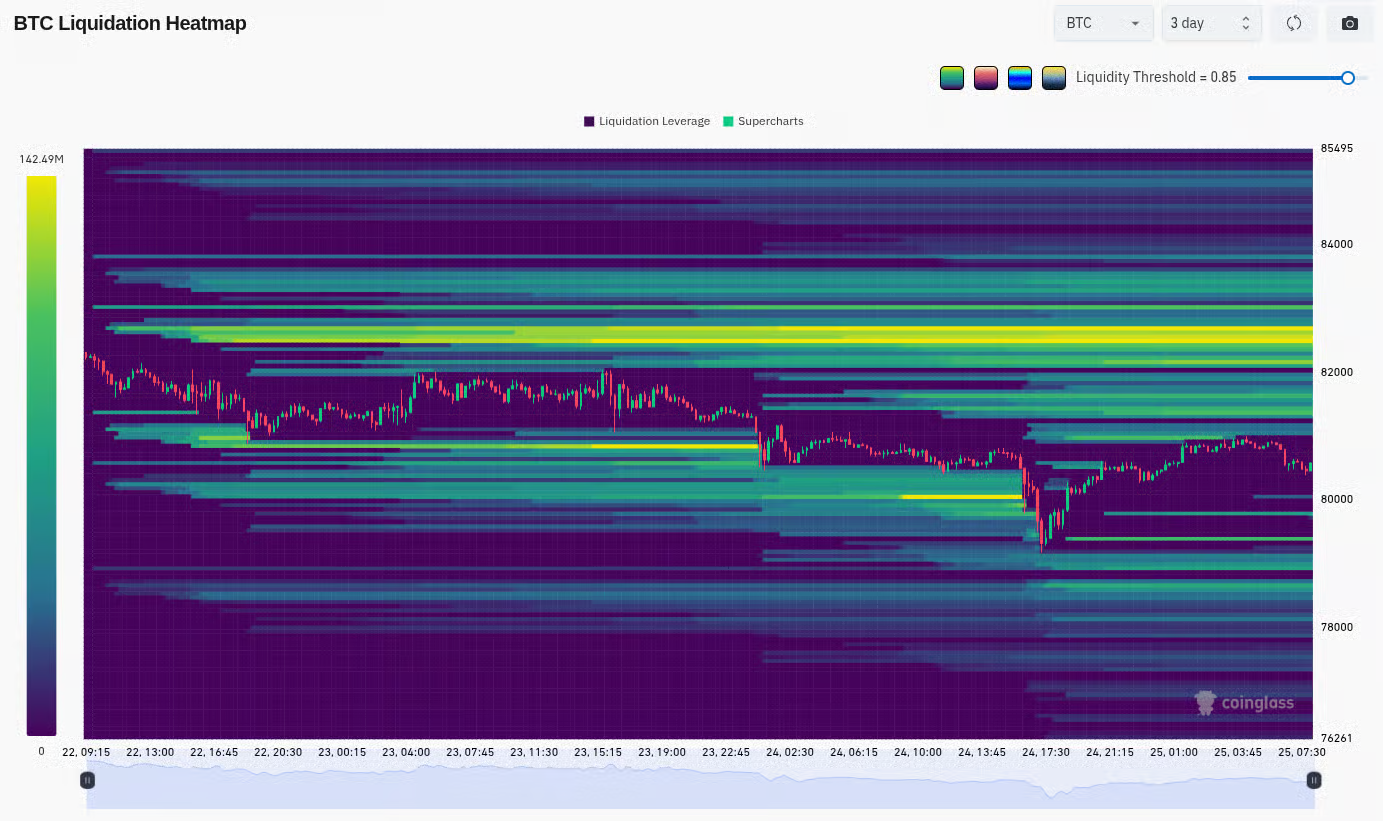Image resolution: width=1383 pixels, height=821 pixels.
Task: Click the left range handle of time navigator
Action: [88, 780]
